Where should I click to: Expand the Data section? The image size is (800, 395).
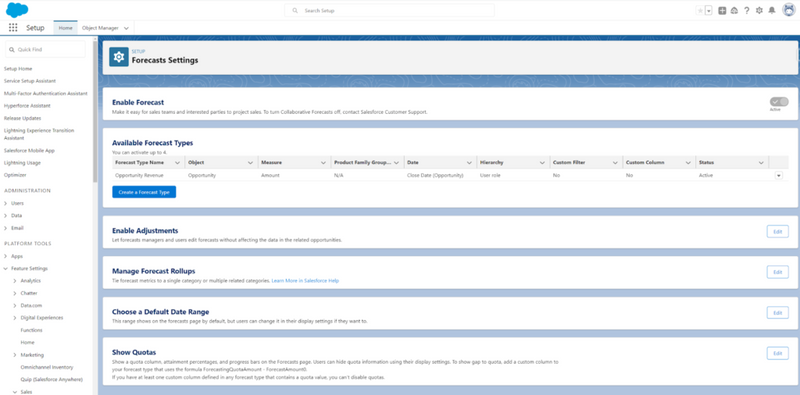point(6,215)
